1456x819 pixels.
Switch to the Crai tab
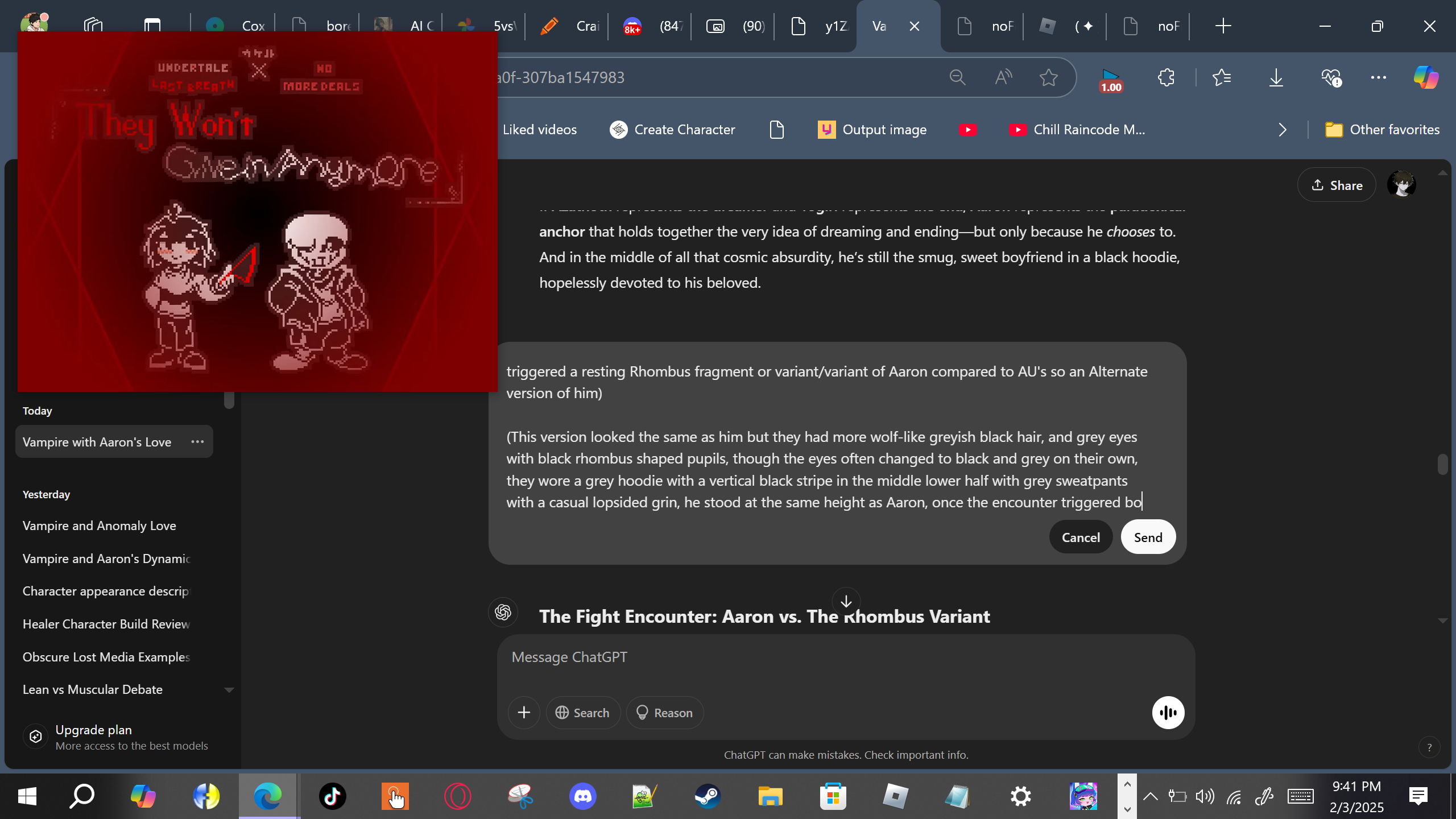click(568, 26)
